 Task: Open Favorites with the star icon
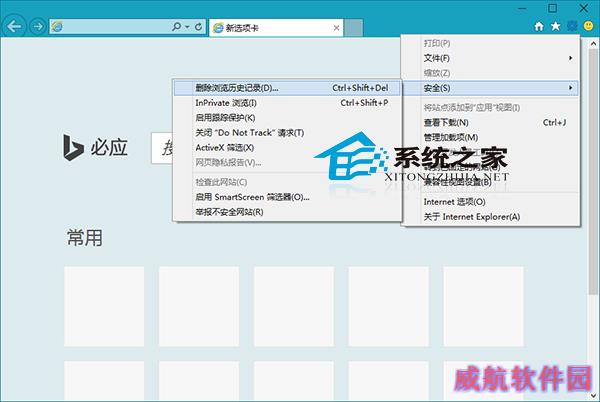coord(555,26)
